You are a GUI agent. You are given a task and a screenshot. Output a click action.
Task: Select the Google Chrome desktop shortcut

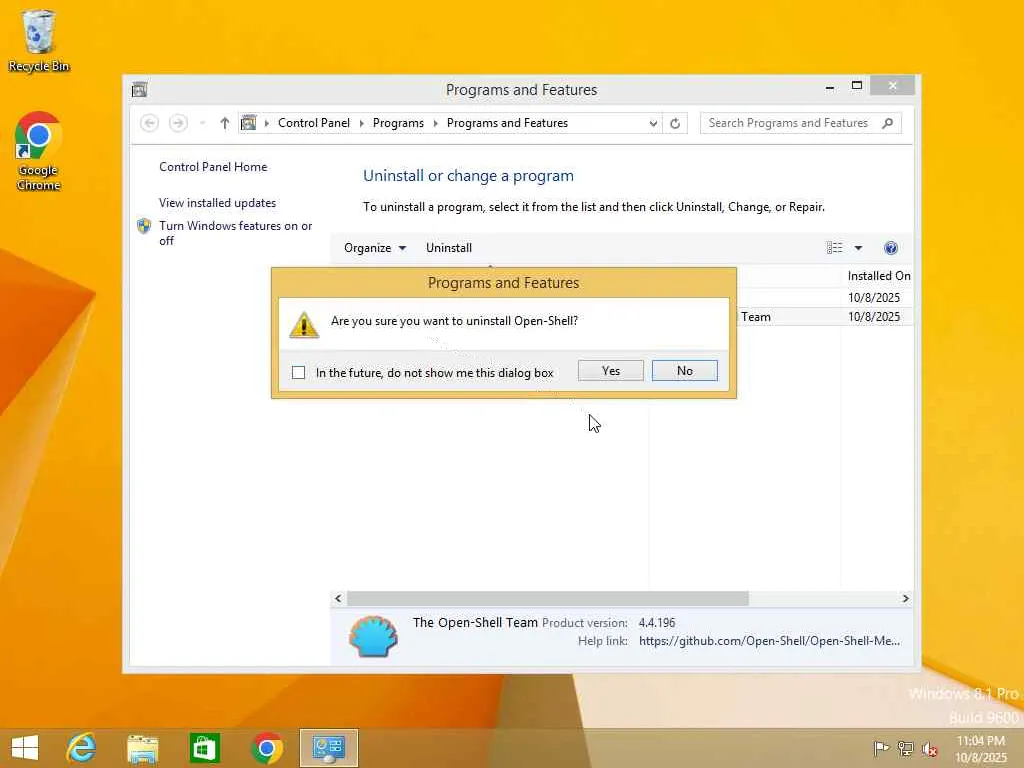tap(39, 152)
